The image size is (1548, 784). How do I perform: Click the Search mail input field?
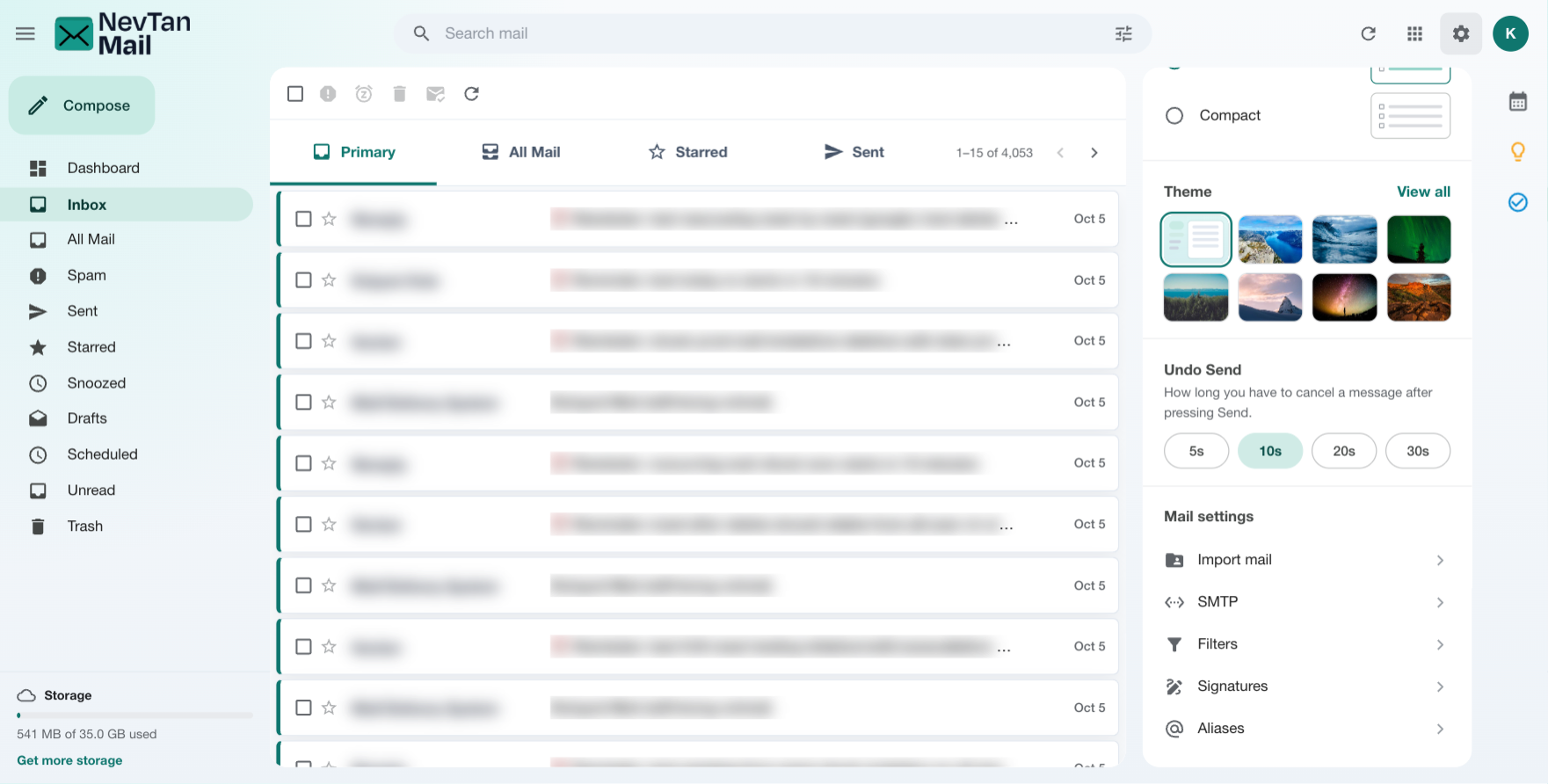[x=772, y=33]
